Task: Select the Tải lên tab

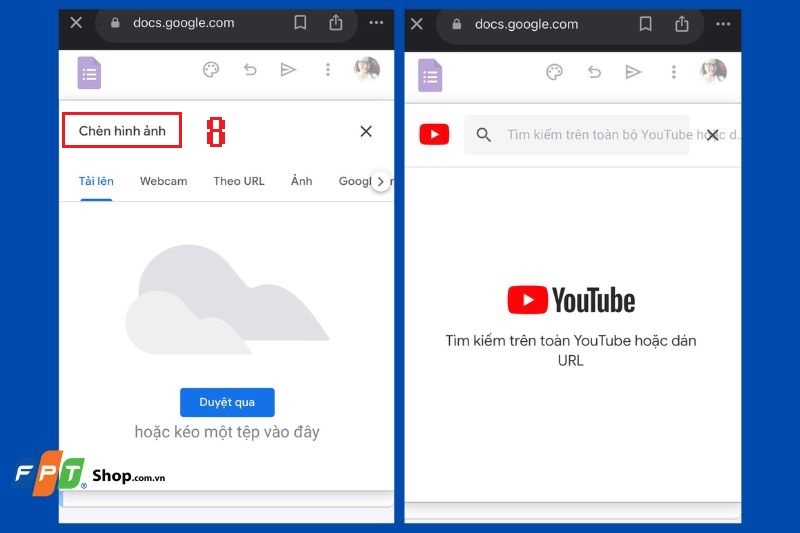Action: (x=96, y=181)
